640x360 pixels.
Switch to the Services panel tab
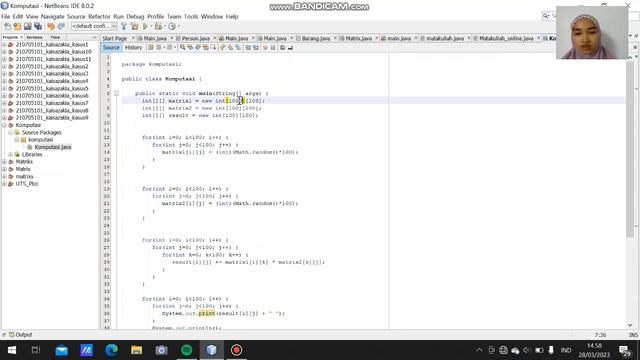coord(34,37)
